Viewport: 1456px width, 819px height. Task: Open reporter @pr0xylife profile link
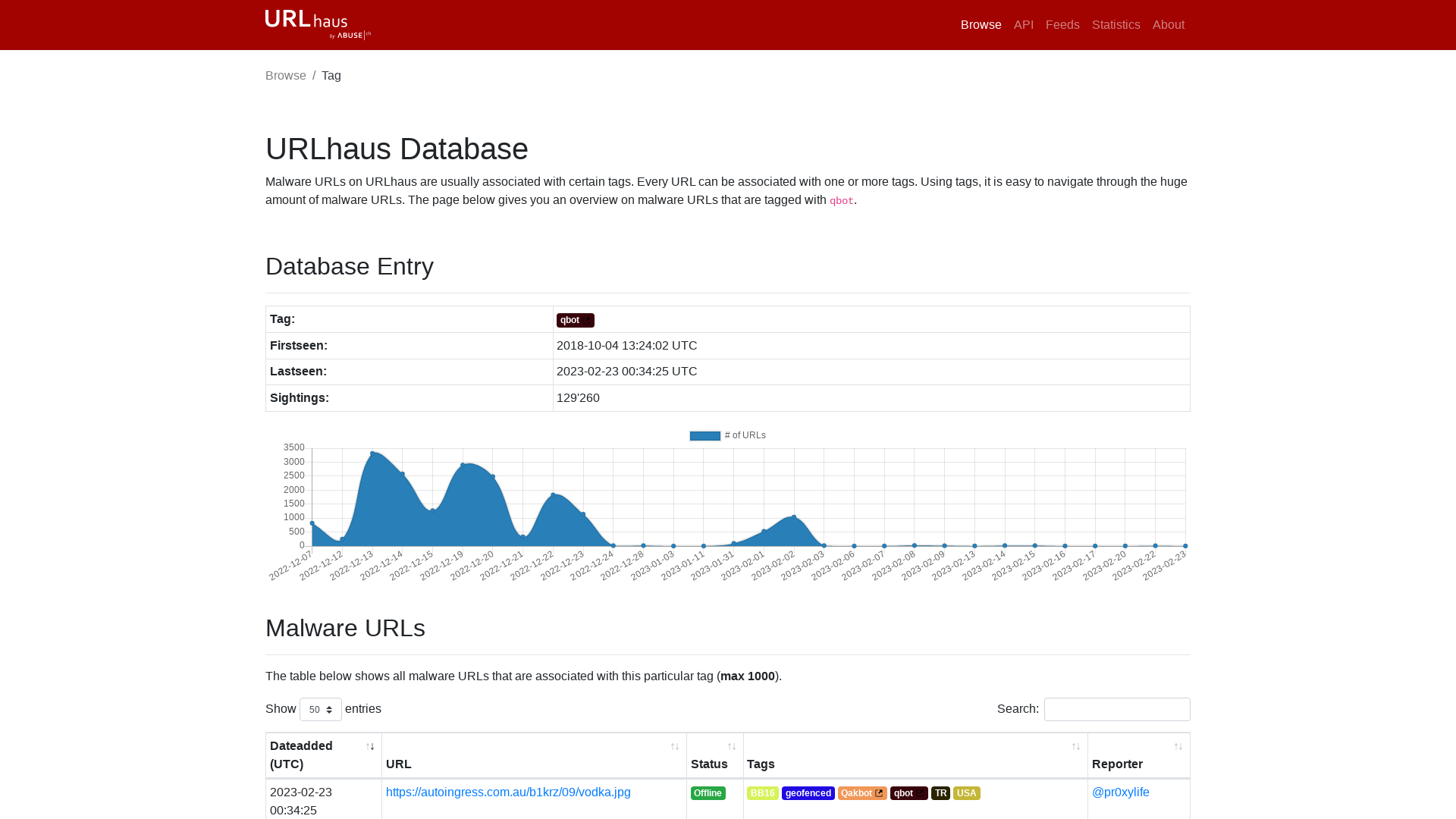click(x=1121, y=792)
